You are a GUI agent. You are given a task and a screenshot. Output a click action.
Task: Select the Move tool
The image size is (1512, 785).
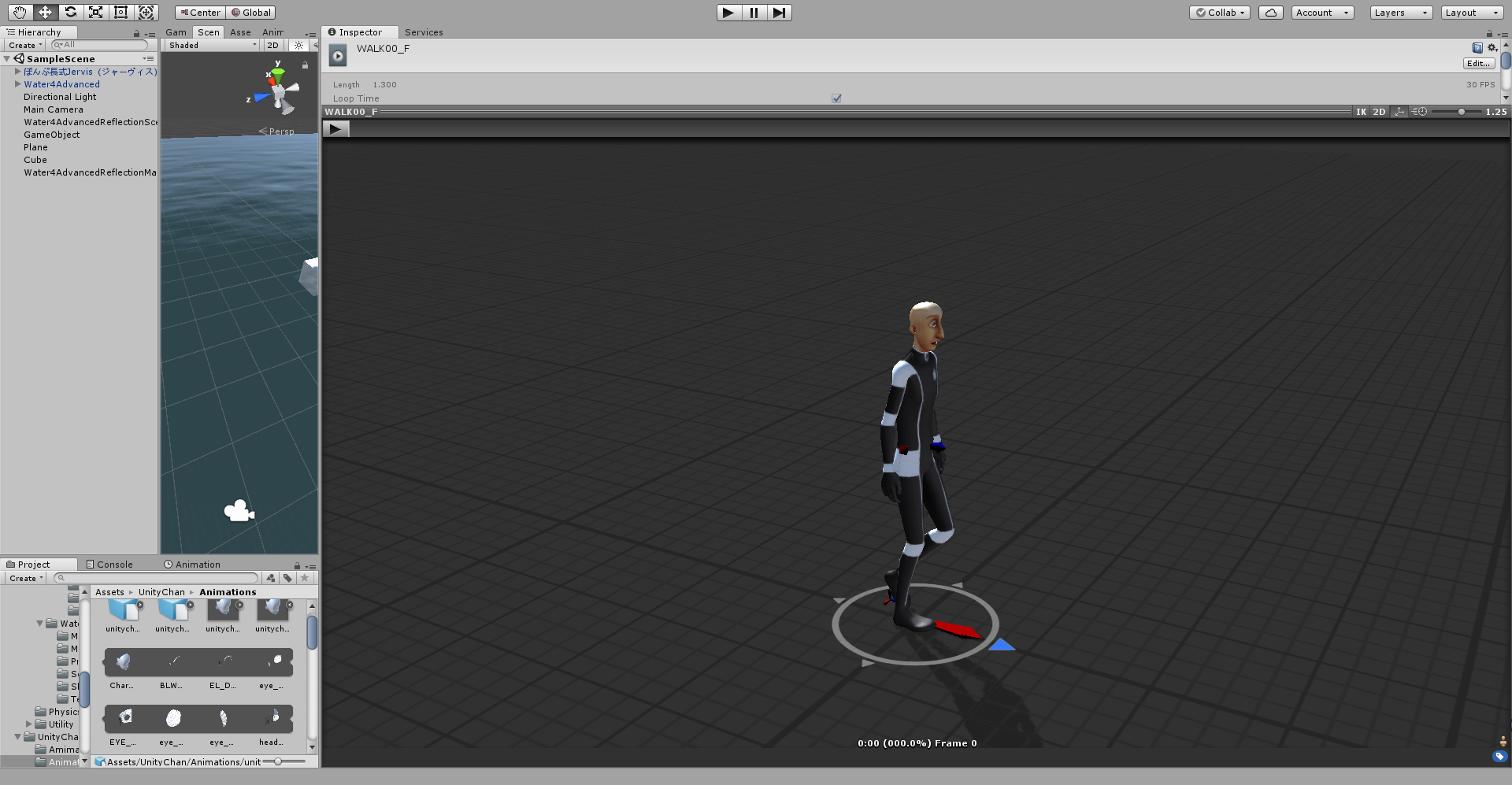[x=45, y=12]
